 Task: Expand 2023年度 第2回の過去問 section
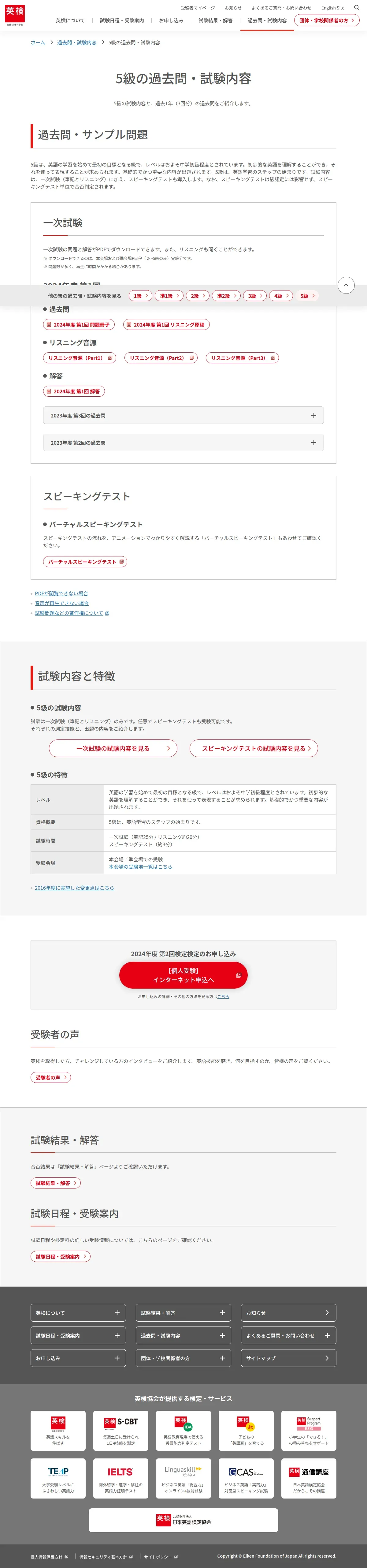coord(183,443)
